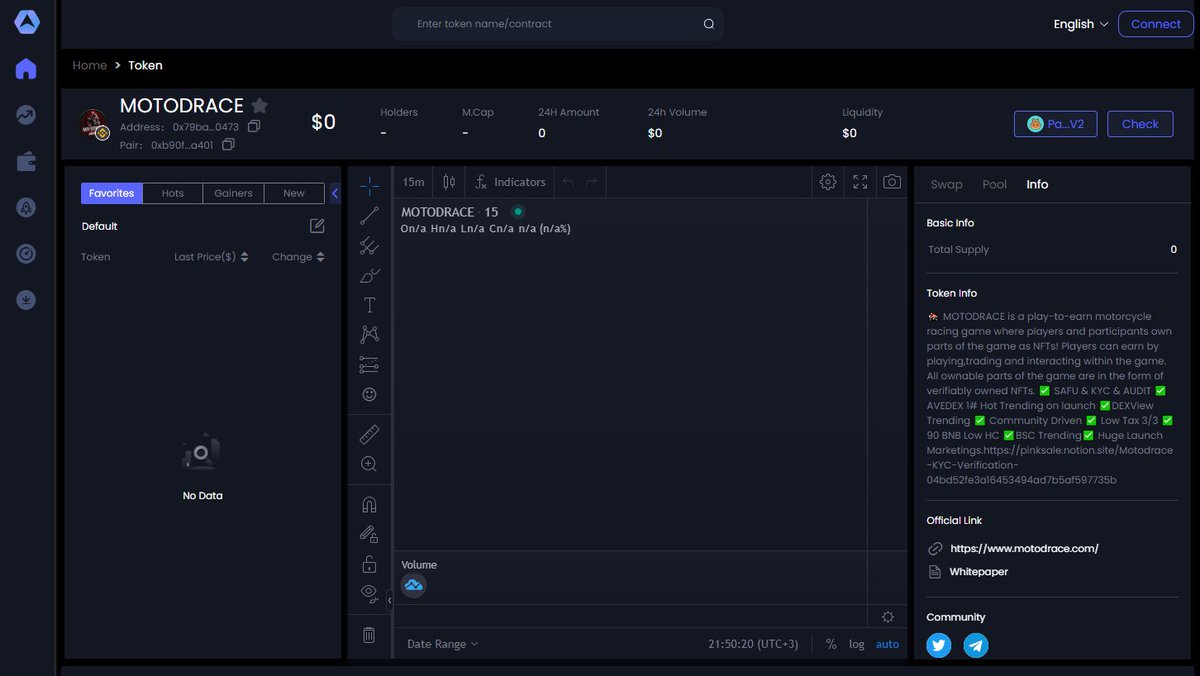
Task: Select the XABCD pattern tool
Action: pyautogui.click(x=370, y=335)
